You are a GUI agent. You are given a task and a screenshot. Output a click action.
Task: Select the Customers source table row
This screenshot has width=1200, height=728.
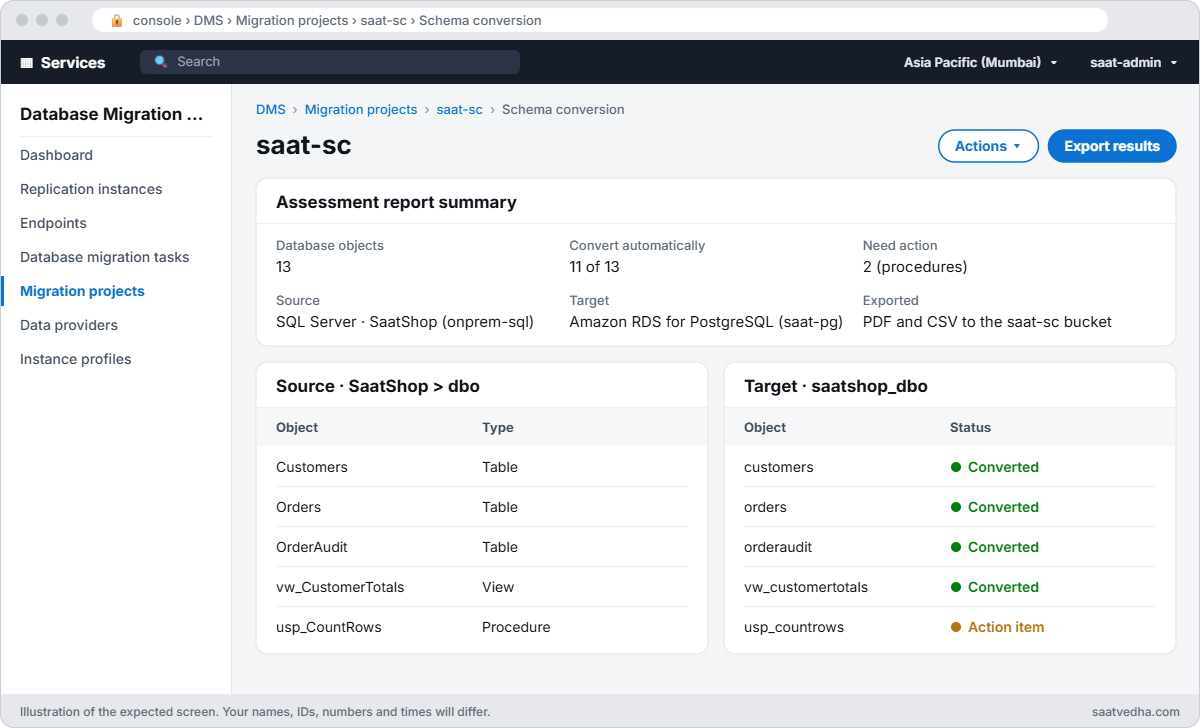(x=482, y=467)
